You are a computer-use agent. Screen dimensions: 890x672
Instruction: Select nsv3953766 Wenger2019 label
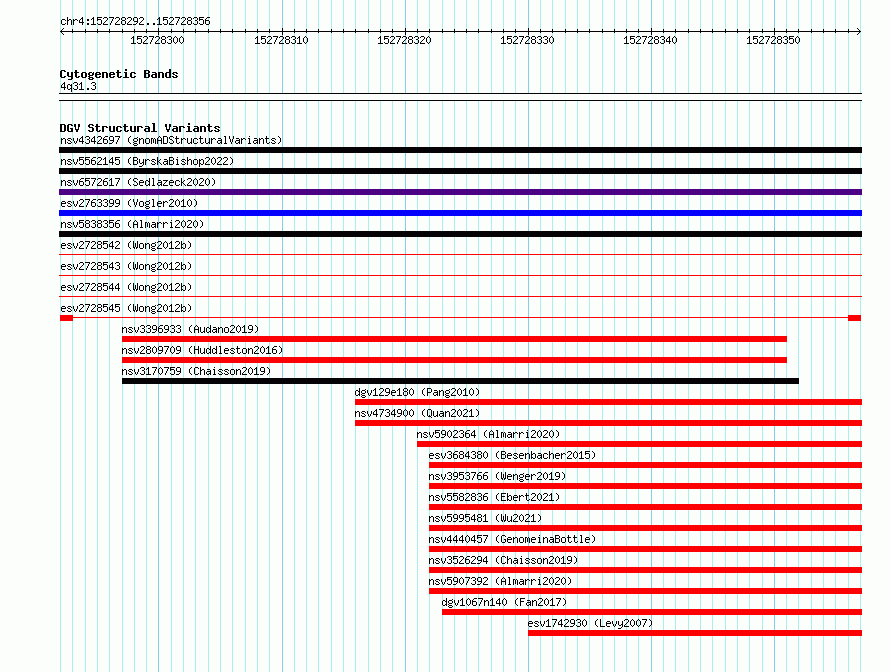click(x=497, y=476)
